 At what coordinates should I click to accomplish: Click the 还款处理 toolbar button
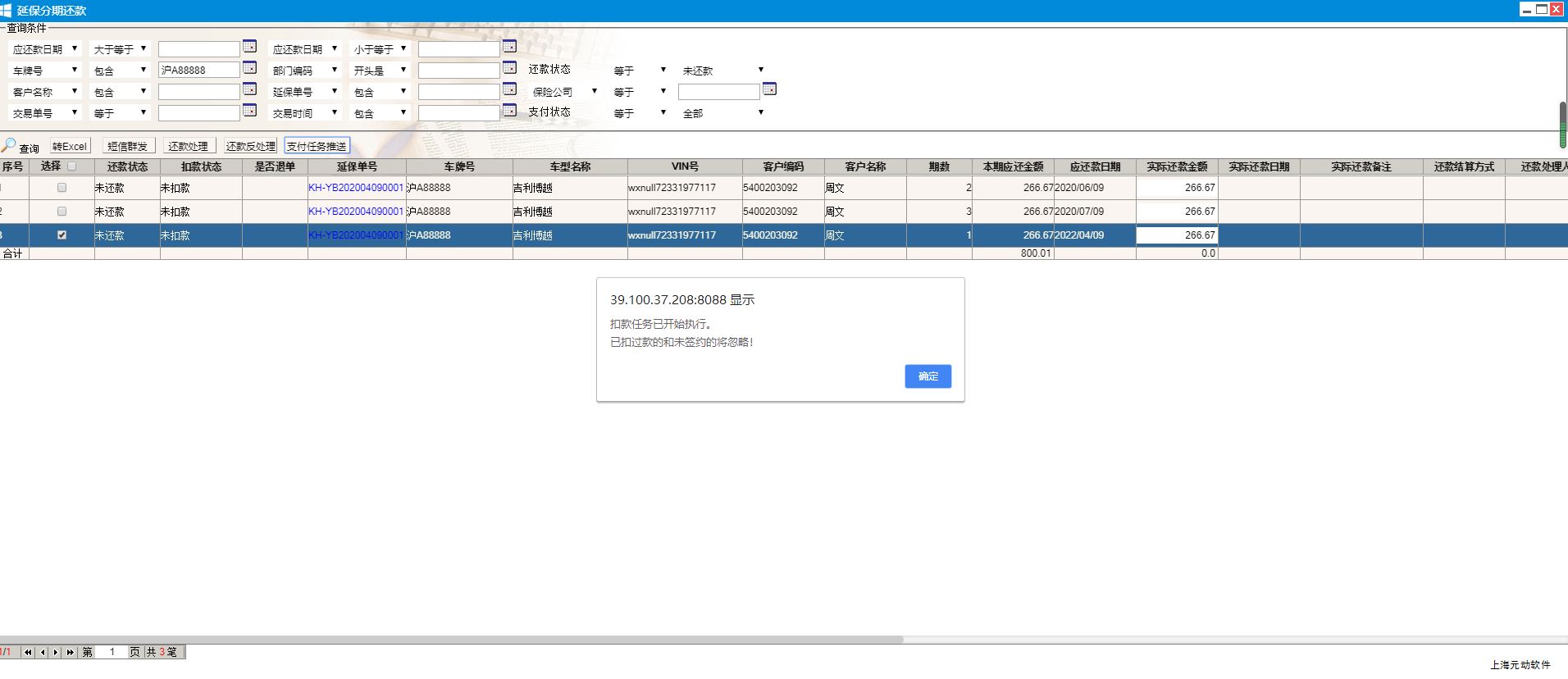coord(188,146)
